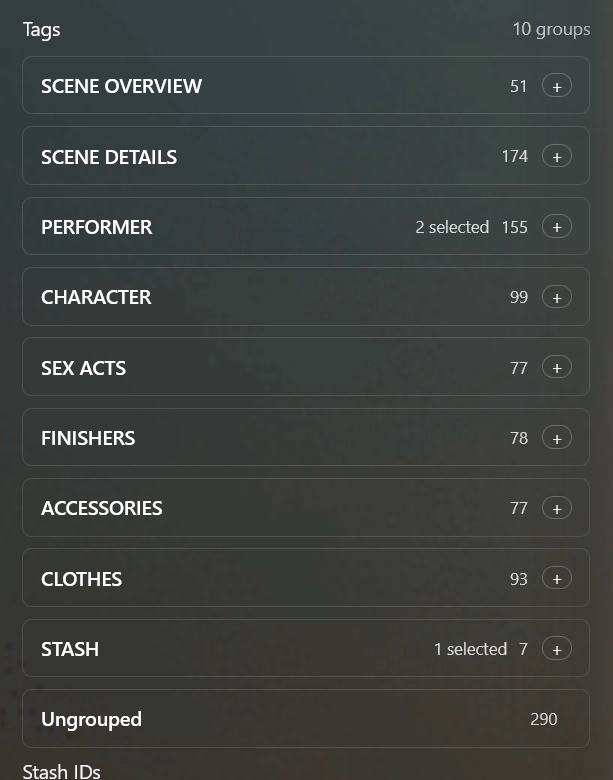
Task: Click plus icon on Stash group
Action: coord(557,649)
